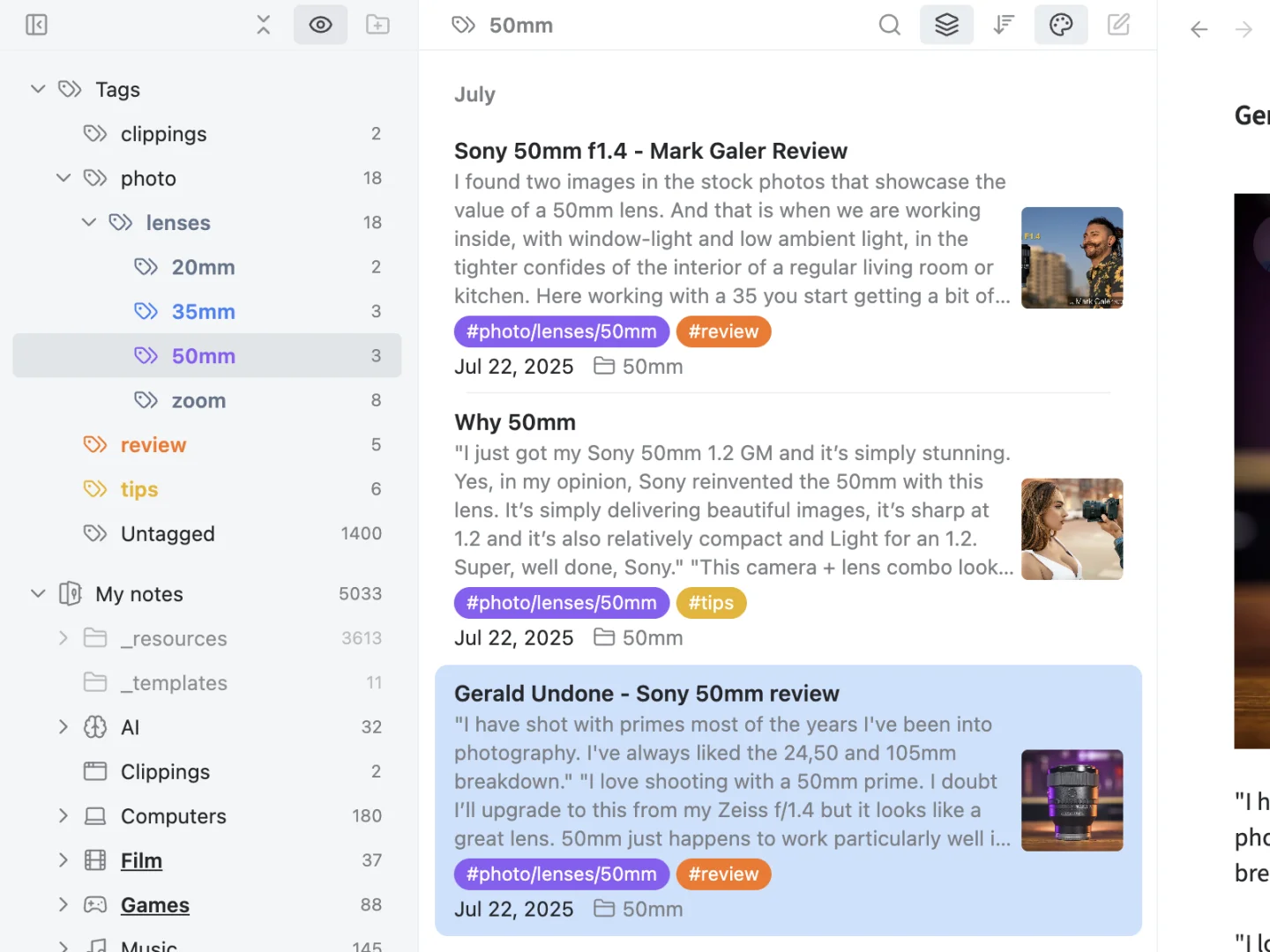Open the Mark Galer portrait thumbnail
This screenshot has height=952, width=1270.
1072,257
